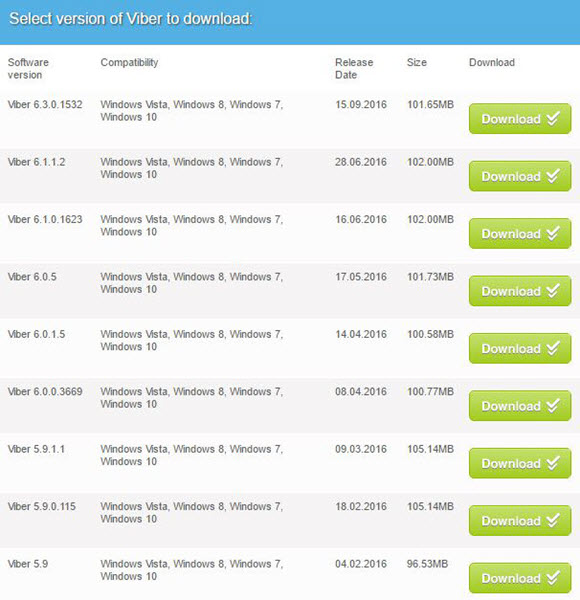Image resolution: width=580 pixels, height=600 pixels.
Task: Select the "Viber 6.1.0.1623" version name
Action: 45,219
